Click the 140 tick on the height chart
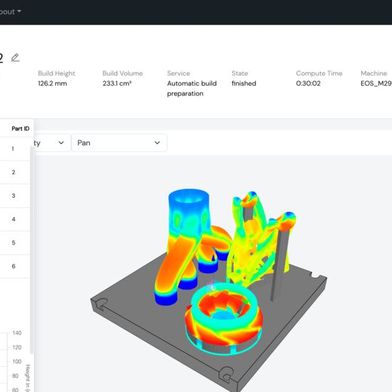 click(17, 333)
